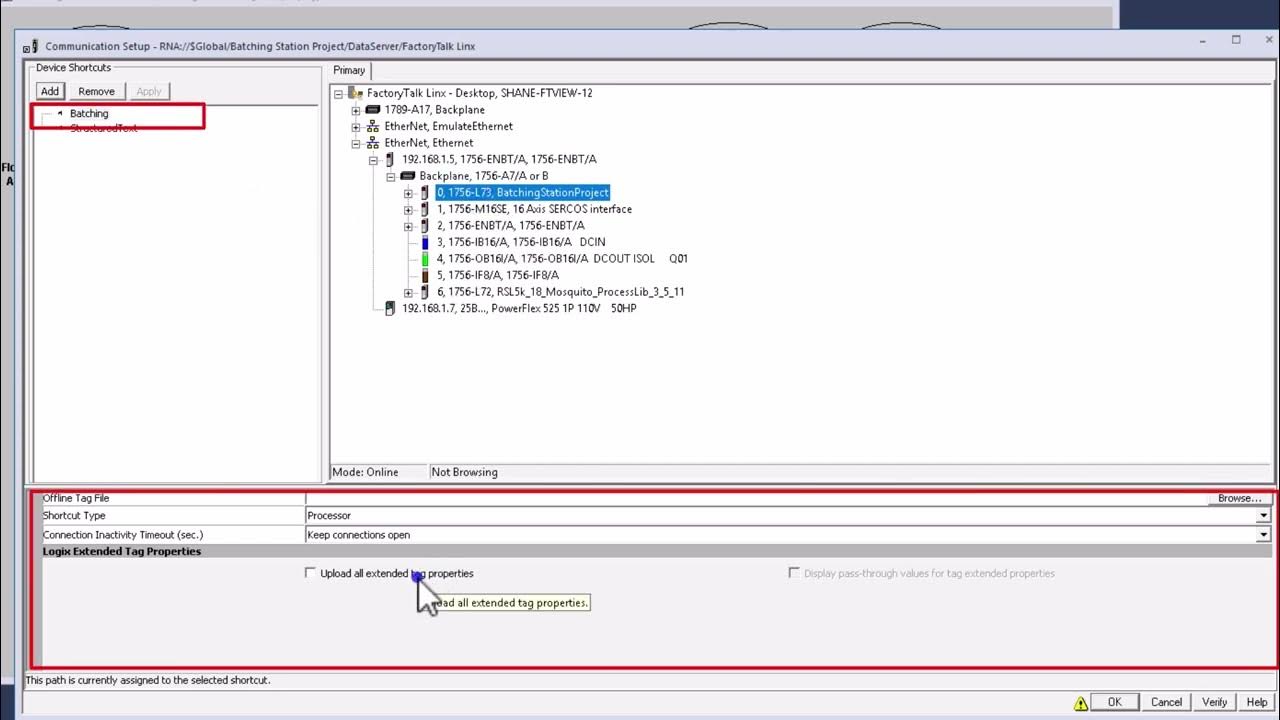The height and width of the screenshot is (720, 1280).
Task: Select 3, 1756-IB16/A DCIN row
Action: pos(521,242)
